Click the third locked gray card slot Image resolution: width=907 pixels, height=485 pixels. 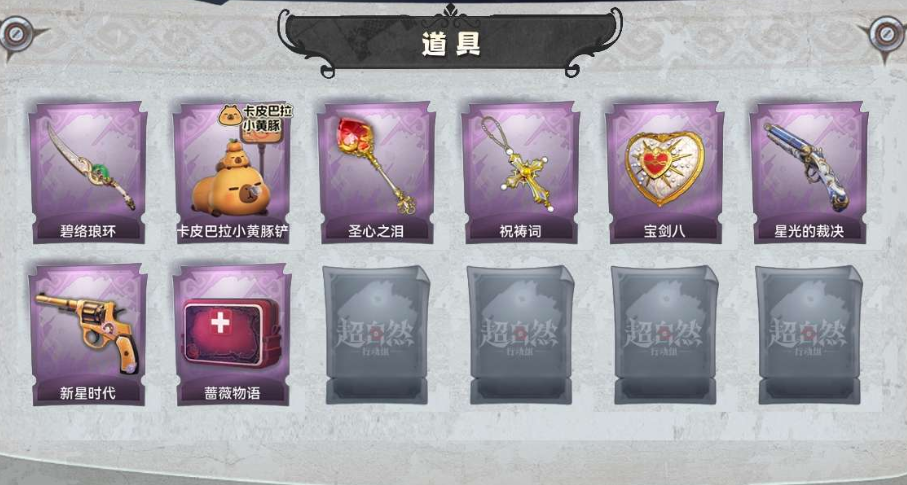665,335
